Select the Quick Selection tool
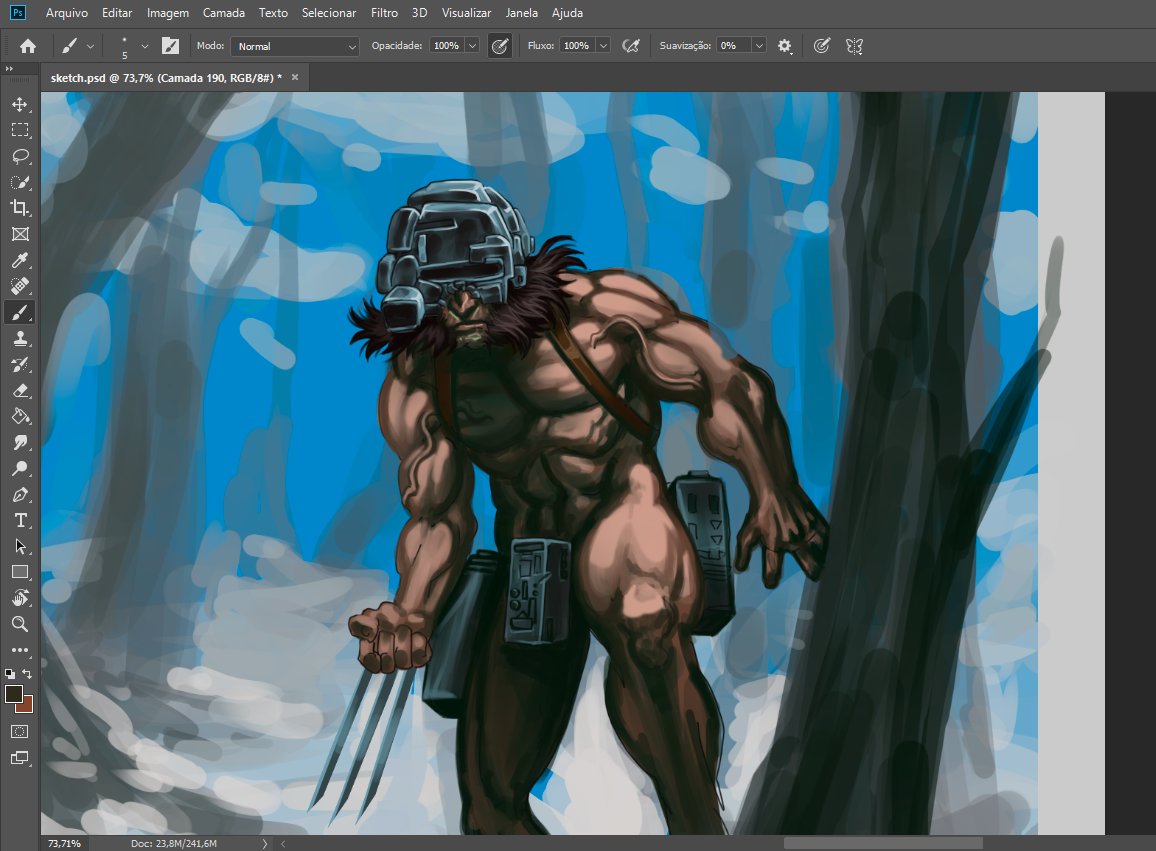The width and height of the screenshot is (1156, 851). [x=20, y=182]
